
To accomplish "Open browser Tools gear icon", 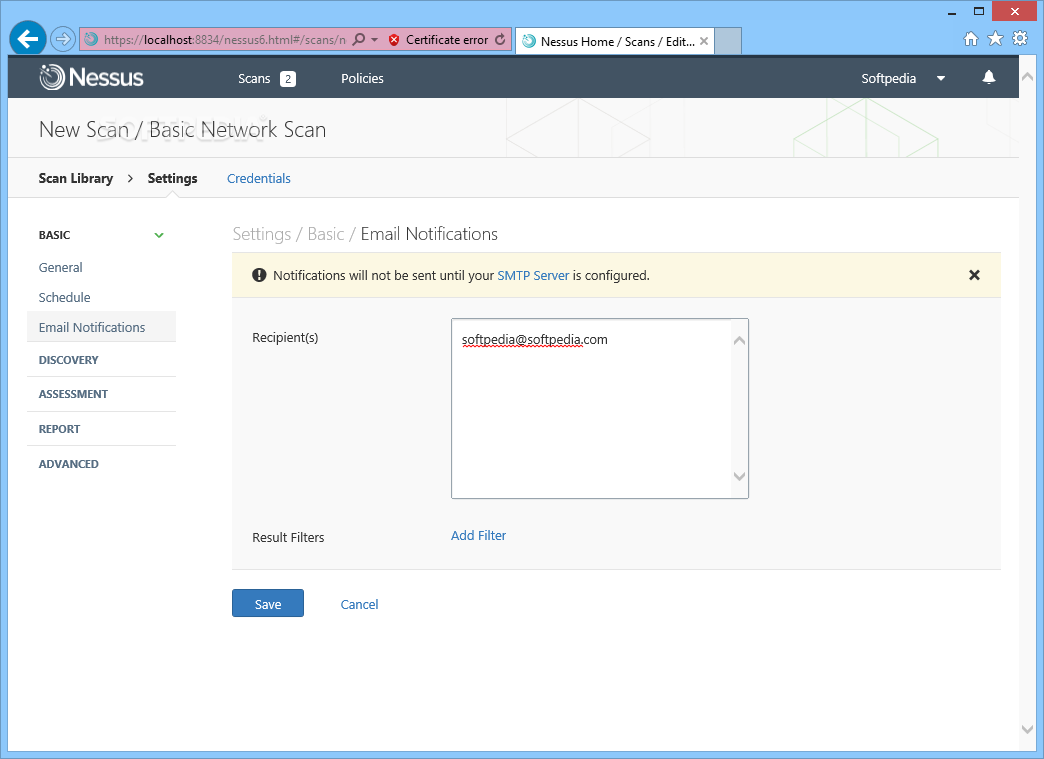I will (x=1020, y=39).
